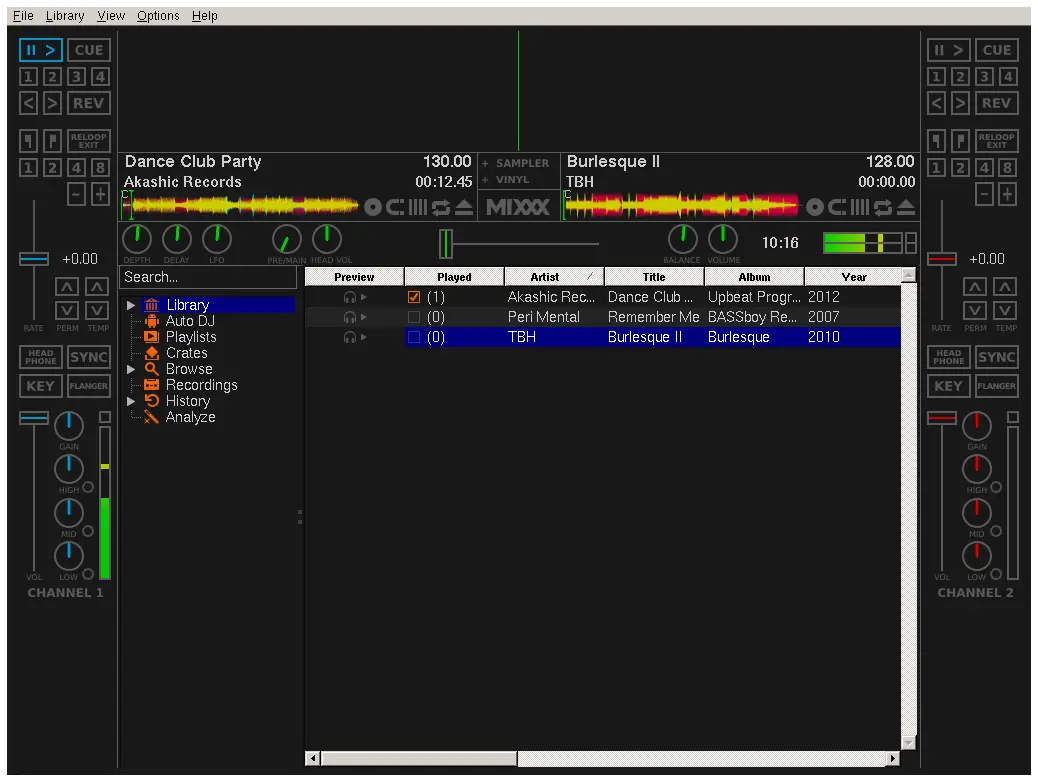Image resolution: width=1038 pixels, height=782 pixels.
Task: Open the Options menu
Action: point(158,16)
